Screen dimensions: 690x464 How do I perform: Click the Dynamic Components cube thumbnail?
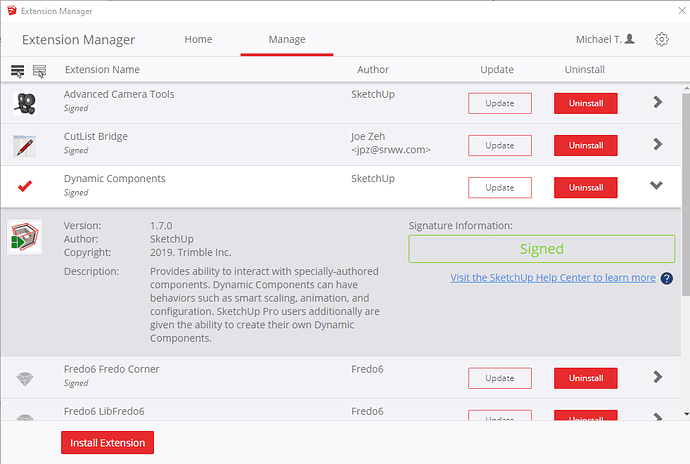(25, 237)
